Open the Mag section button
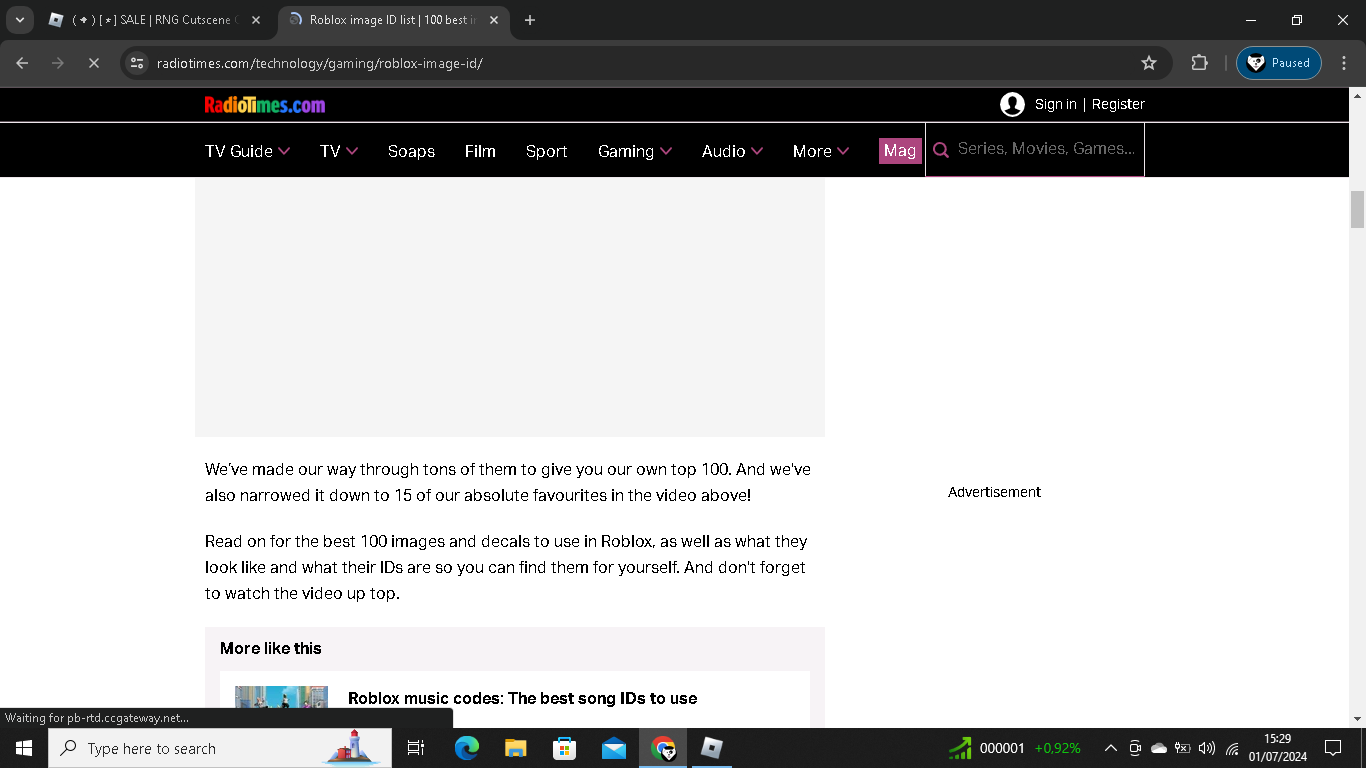Image resolution: width=1366 pixels, height=768 pixels. pyautogui.click(x=899, y=151)
